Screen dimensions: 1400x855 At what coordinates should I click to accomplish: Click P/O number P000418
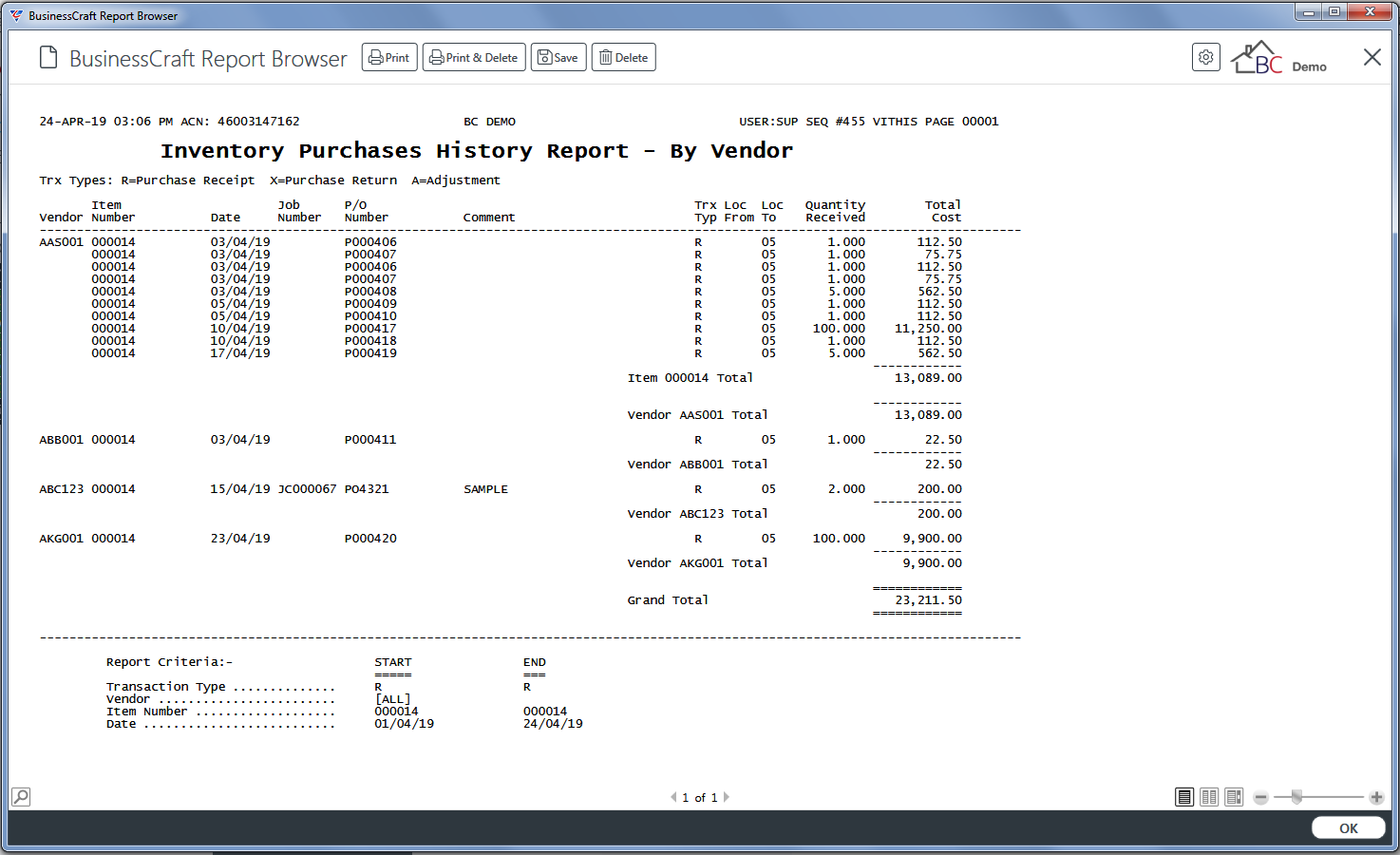370,341
